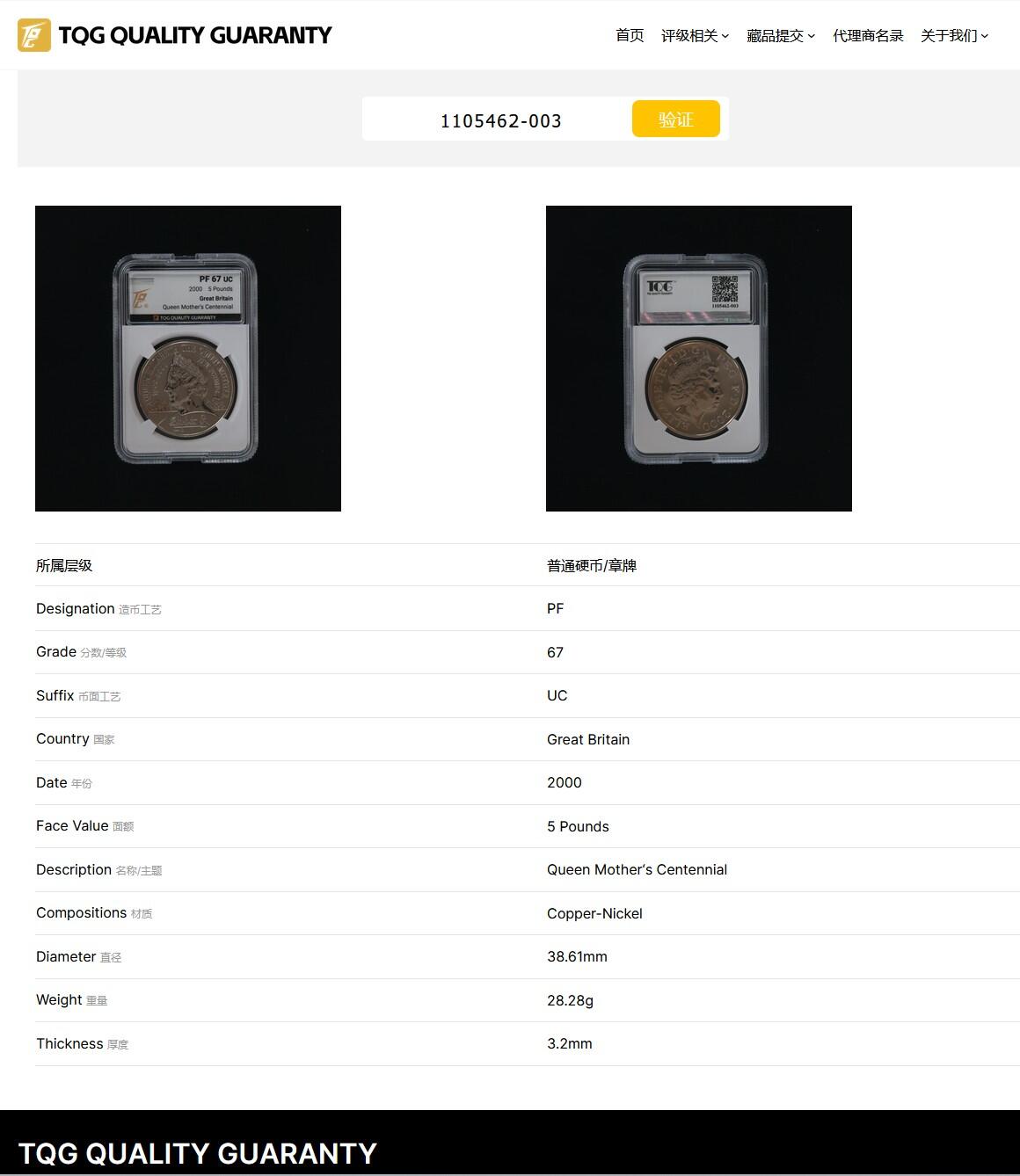Screen dimensions: 1020x1176
Task: Select the Diameter label
Action: (x=66, y=956)
